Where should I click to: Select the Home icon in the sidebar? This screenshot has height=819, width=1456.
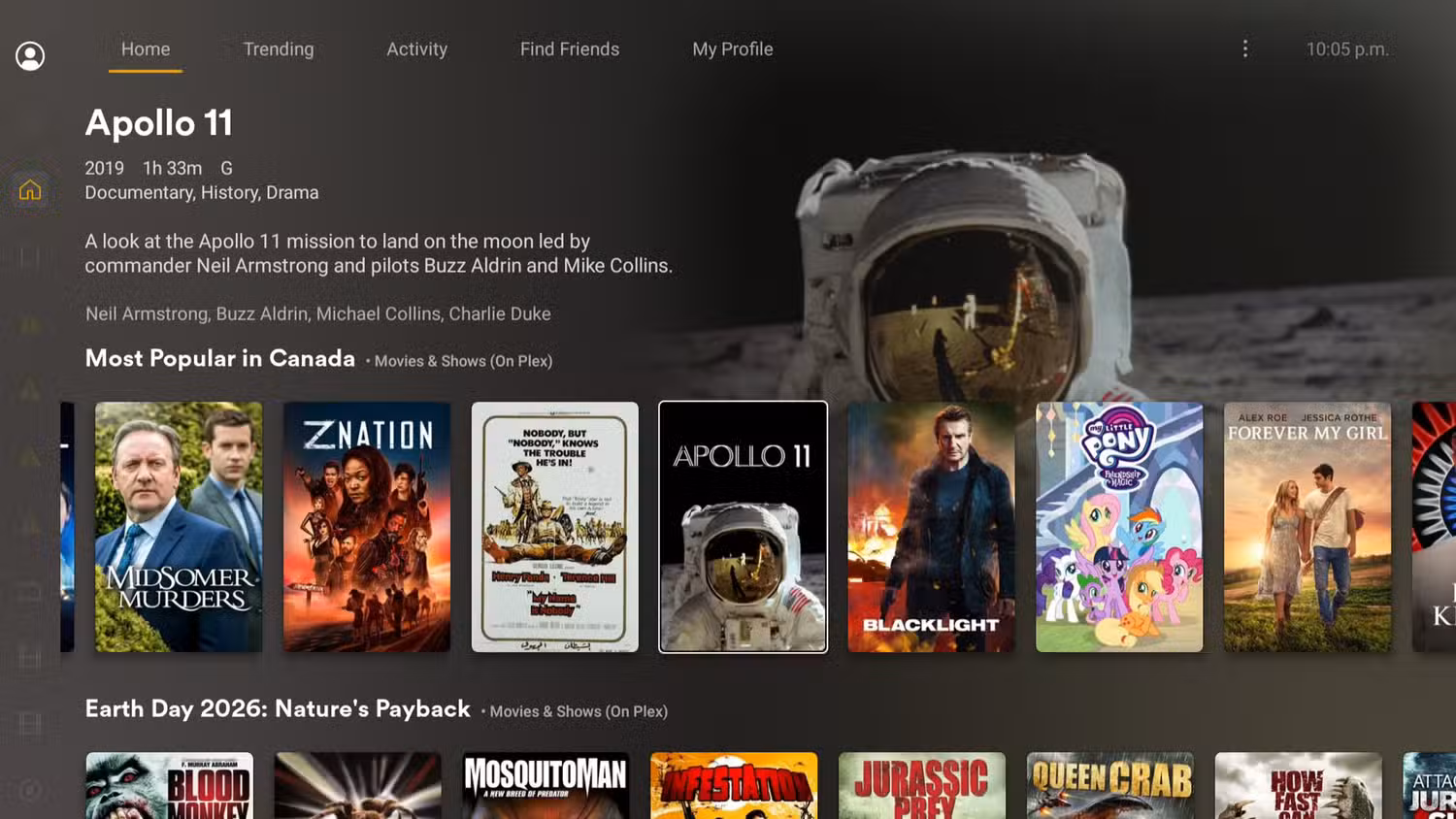pos(30,189)
